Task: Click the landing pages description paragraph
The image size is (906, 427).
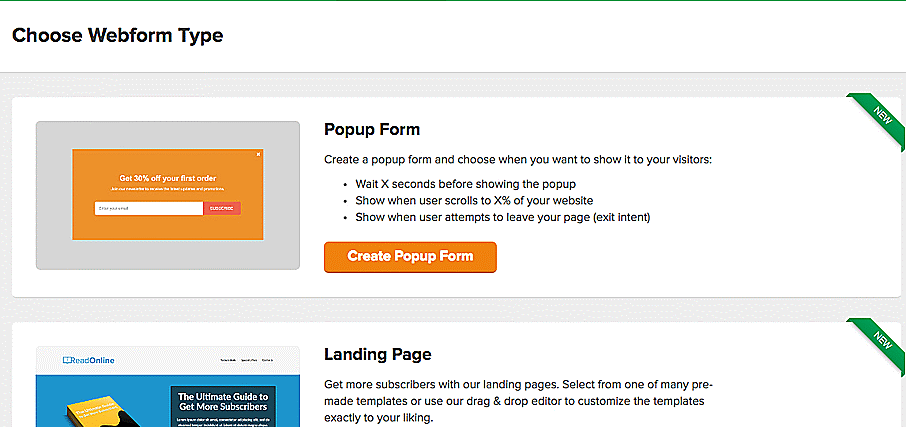Action: [519, 400]
